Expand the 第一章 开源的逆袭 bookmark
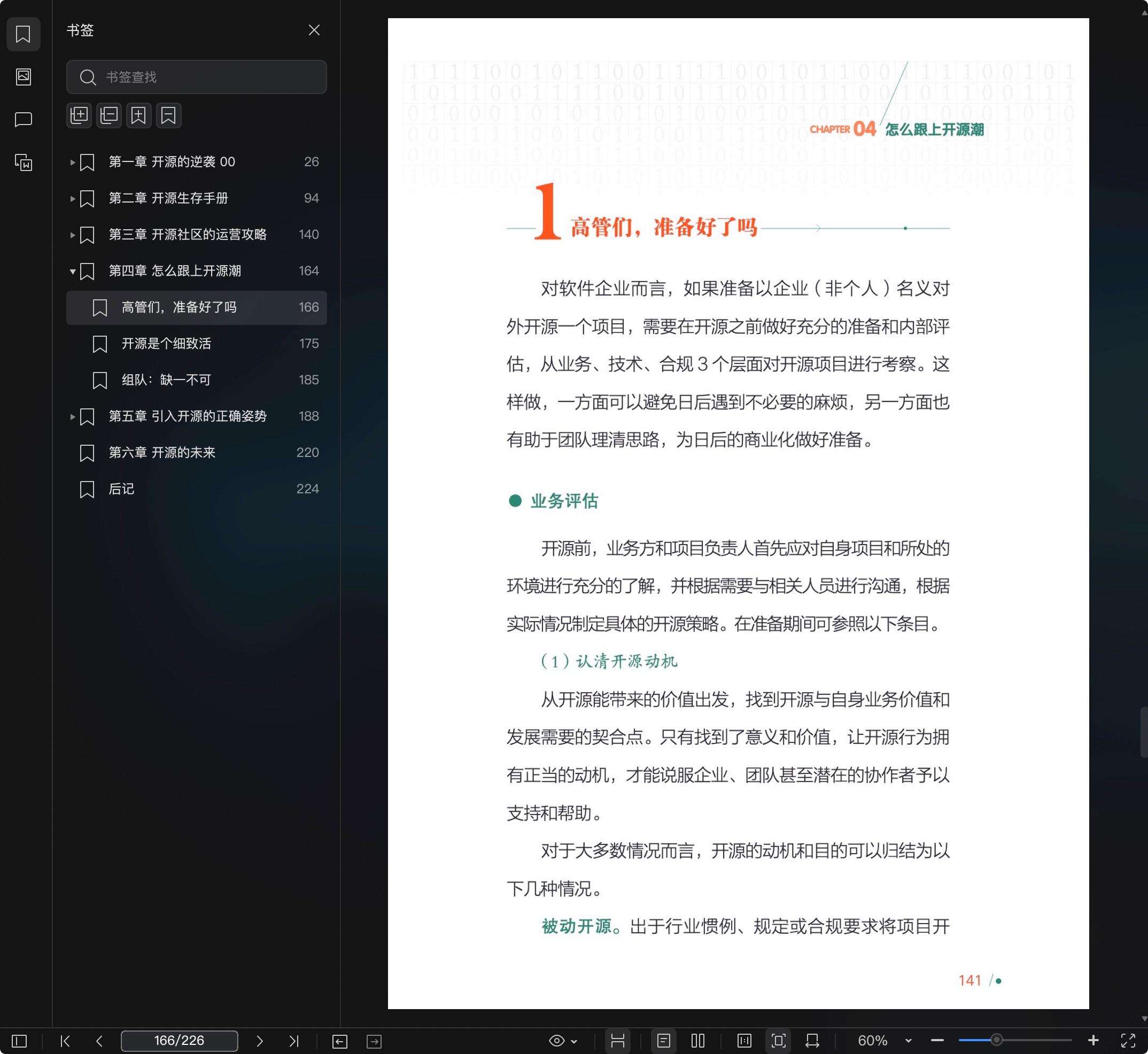 tap(73, 162)
